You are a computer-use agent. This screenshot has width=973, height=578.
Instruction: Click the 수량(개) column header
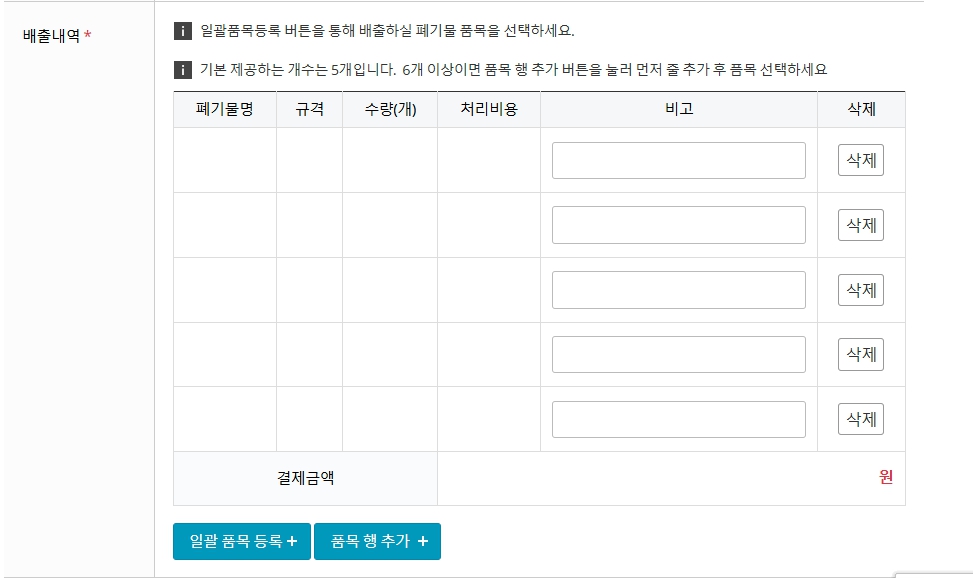[390, 109]
